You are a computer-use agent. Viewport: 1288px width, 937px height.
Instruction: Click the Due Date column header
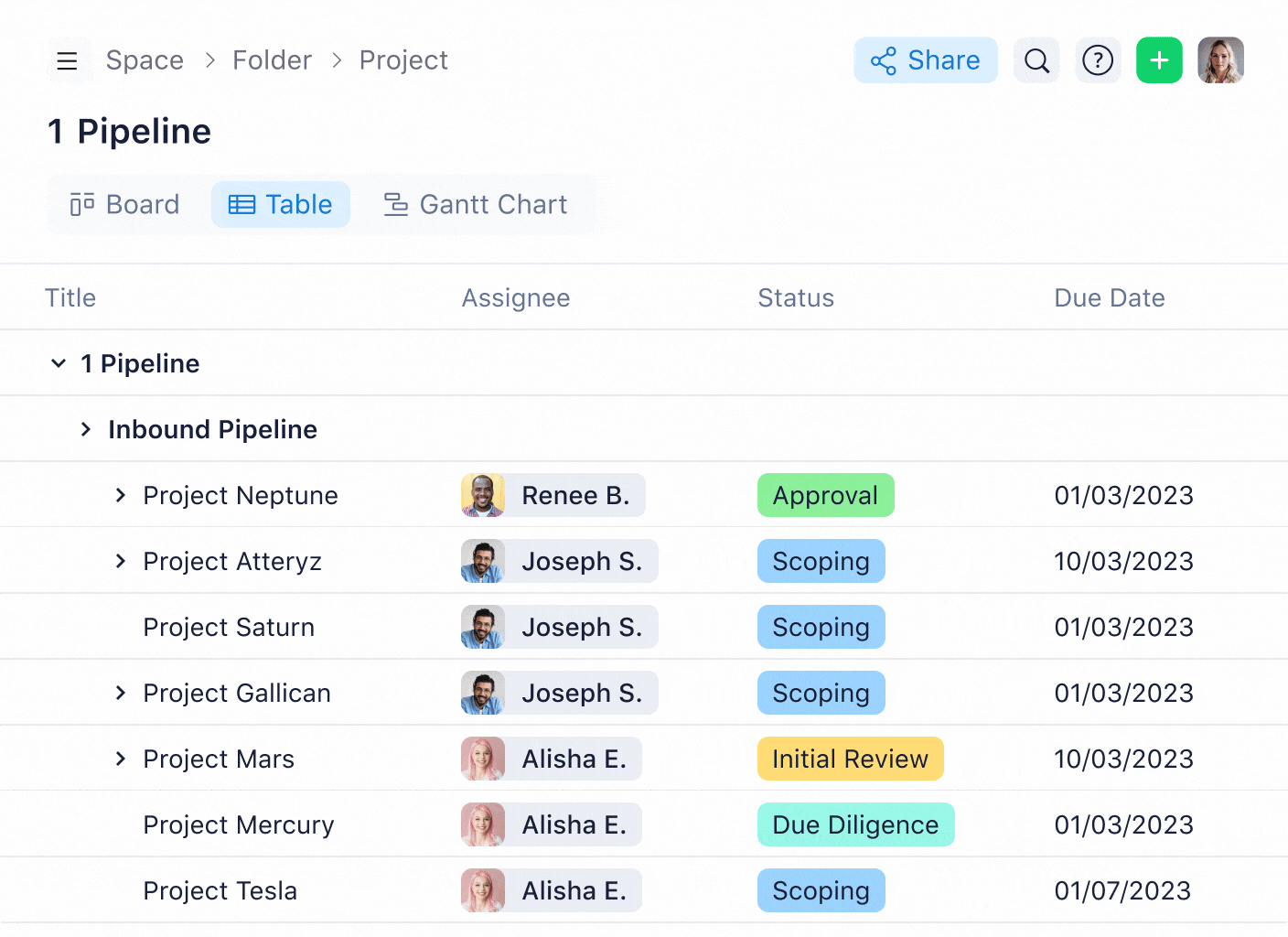click(x=1110, y=298)
